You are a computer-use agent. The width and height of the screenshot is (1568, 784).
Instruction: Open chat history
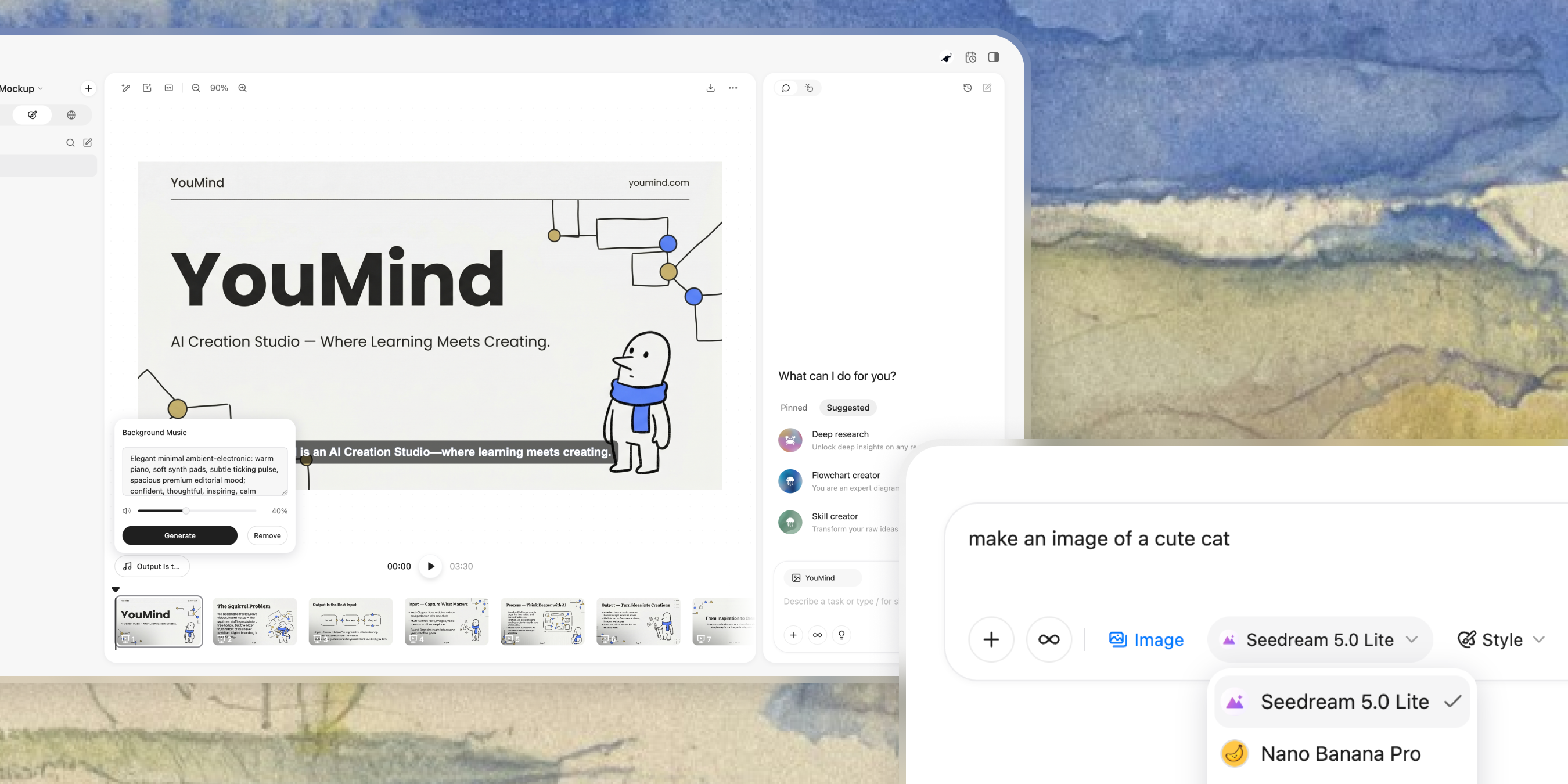coord(967,88)
